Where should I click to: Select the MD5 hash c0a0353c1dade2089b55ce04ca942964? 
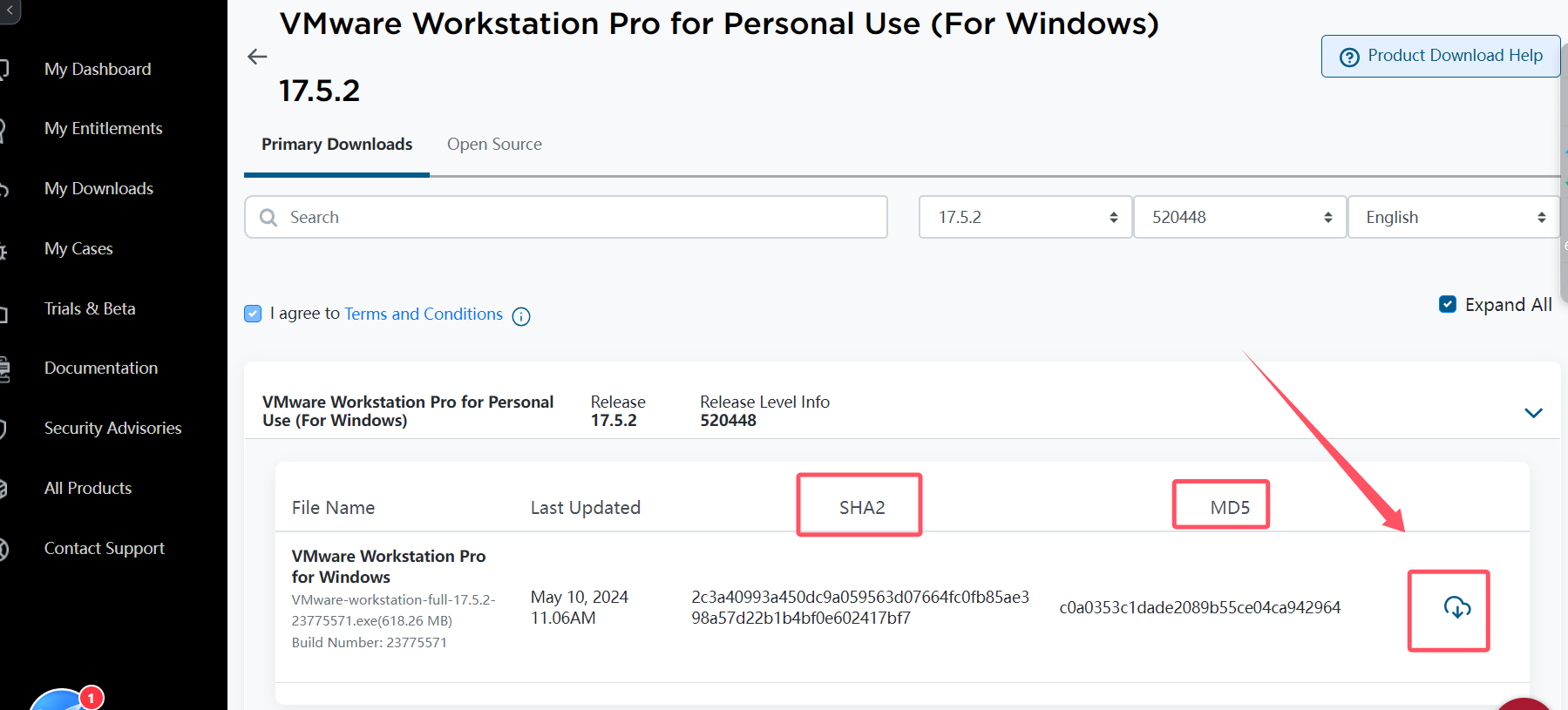coord(1200,607)
